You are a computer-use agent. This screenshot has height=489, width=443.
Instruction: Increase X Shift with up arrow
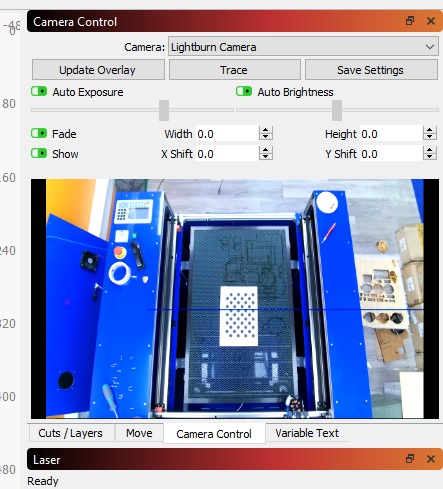click(266, 150)
